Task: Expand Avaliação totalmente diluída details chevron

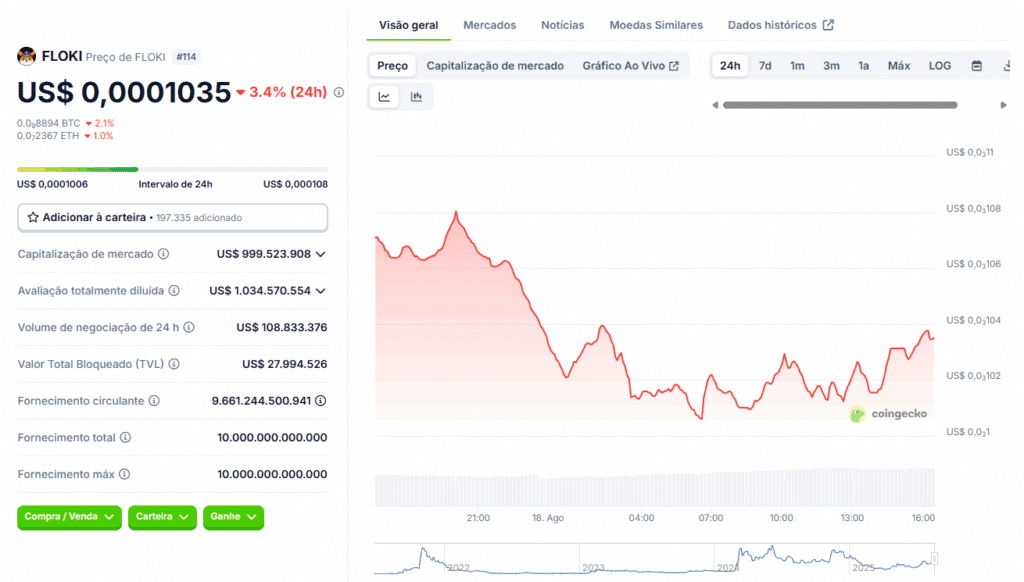Action: [321, 291]
